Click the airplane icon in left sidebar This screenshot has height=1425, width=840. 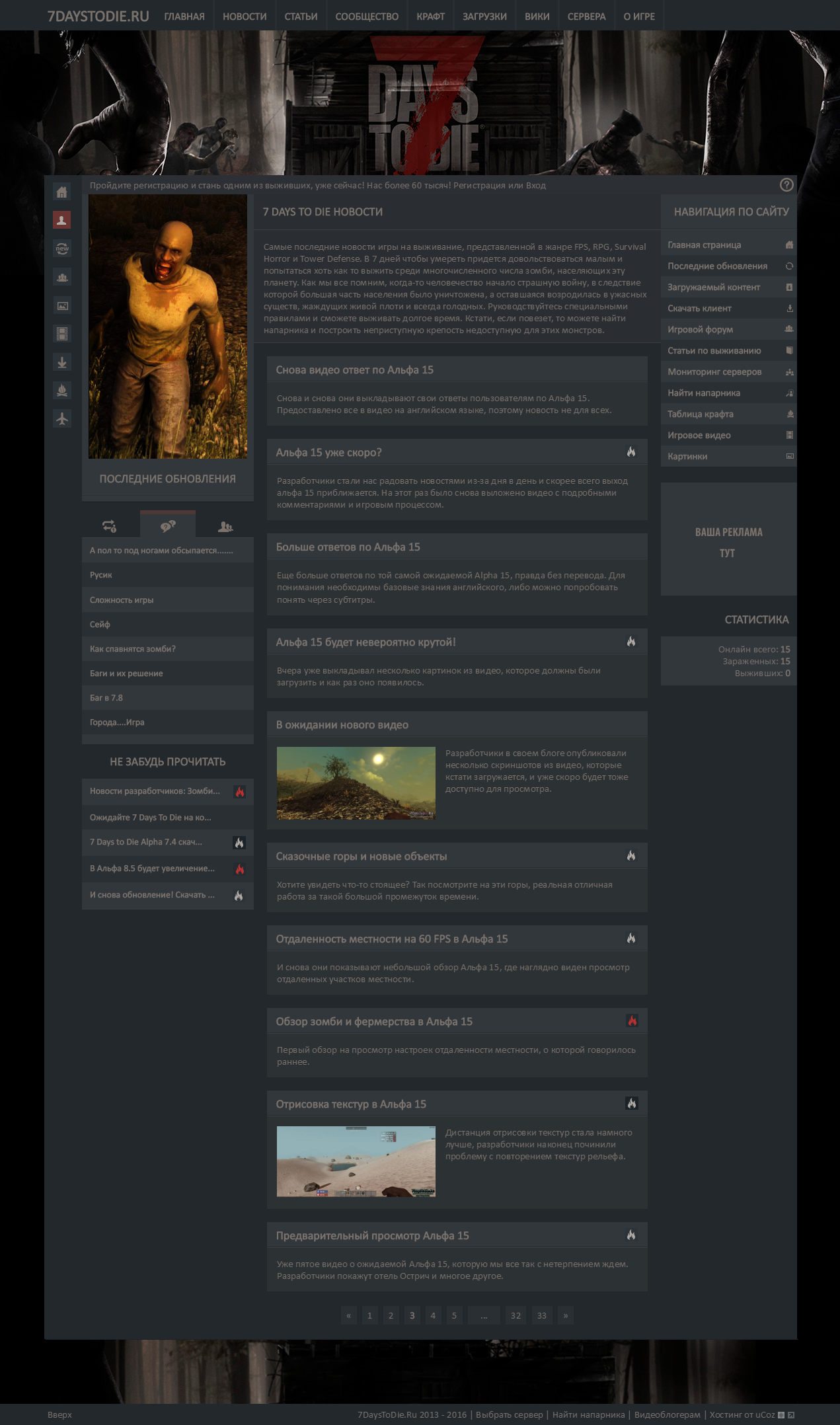point(61,418)
